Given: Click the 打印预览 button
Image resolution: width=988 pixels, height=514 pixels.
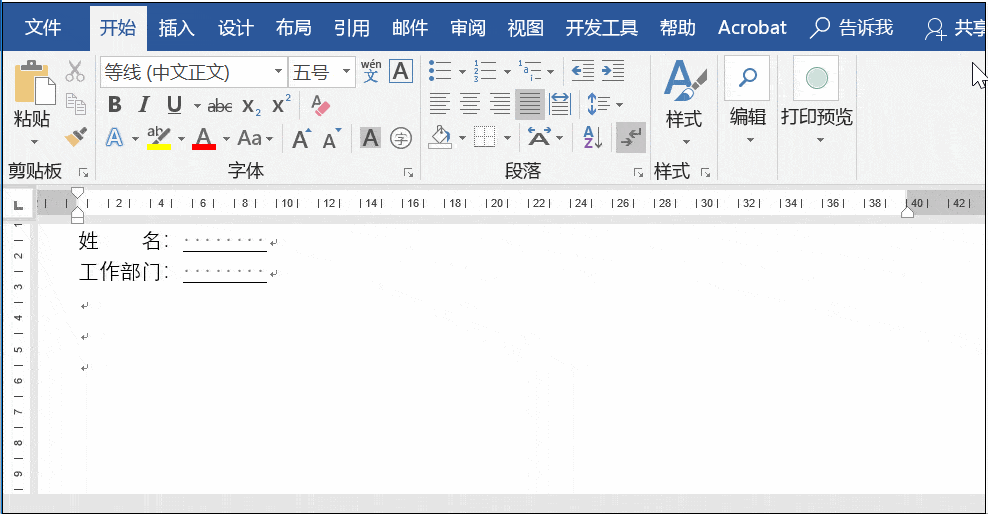Looking at the screenshot, I should (816, 100).
